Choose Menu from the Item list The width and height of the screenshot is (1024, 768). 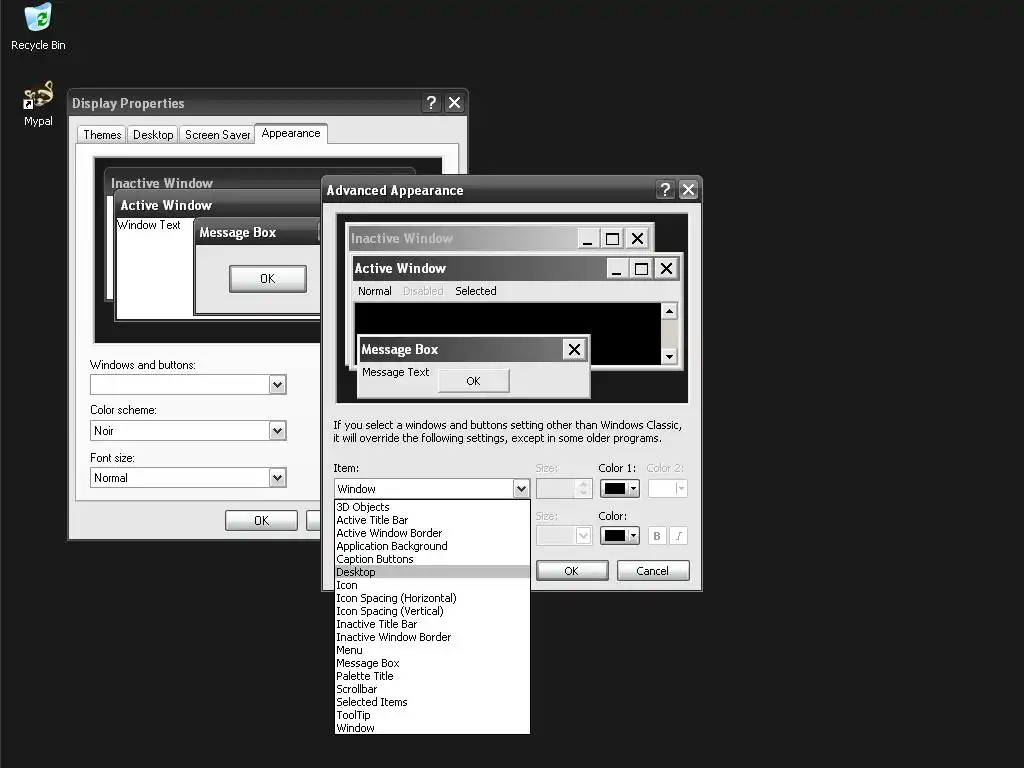(x=432, y=650)
